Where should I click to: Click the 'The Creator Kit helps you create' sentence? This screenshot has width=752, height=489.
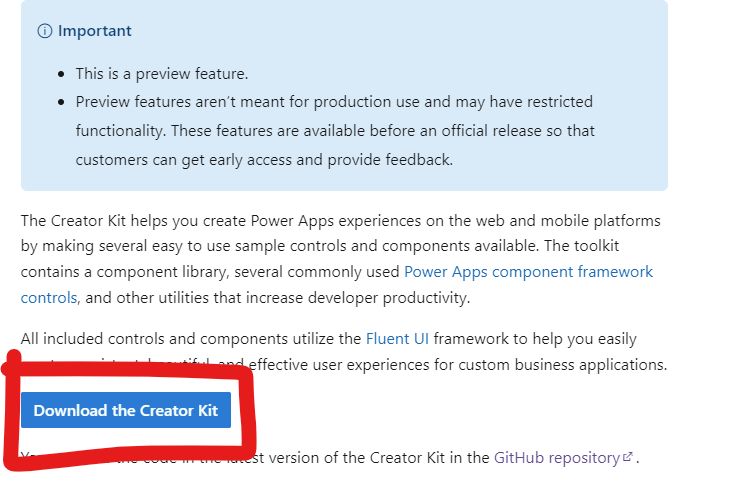(x=341, y=221)
